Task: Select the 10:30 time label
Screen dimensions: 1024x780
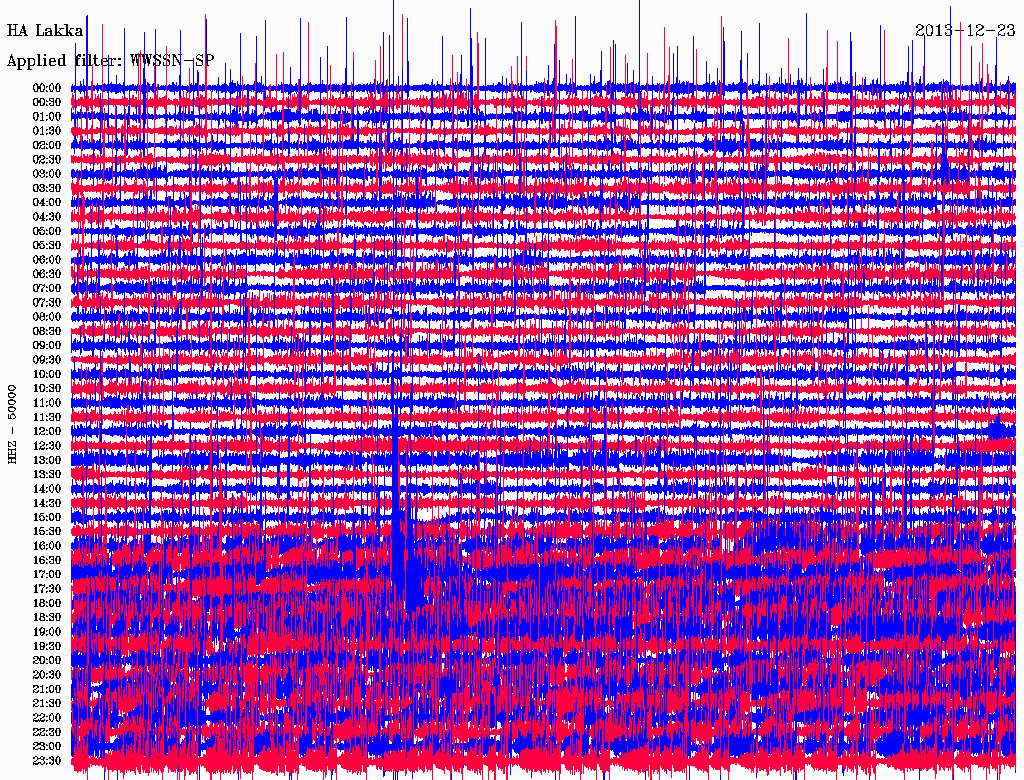Action: (x=47, y=388)
